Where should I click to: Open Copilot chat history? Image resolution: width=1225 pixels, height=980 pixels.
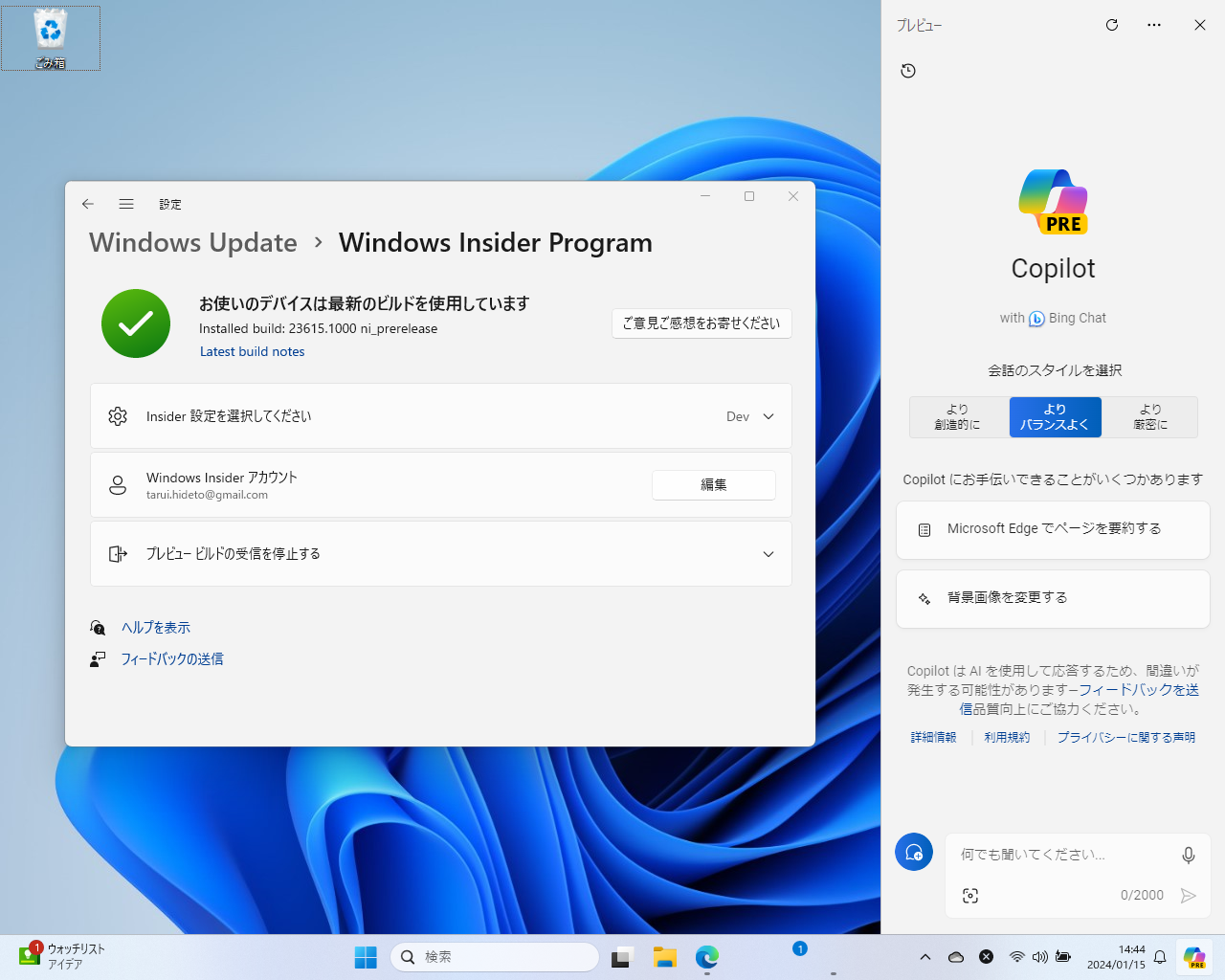pos(907,70)
